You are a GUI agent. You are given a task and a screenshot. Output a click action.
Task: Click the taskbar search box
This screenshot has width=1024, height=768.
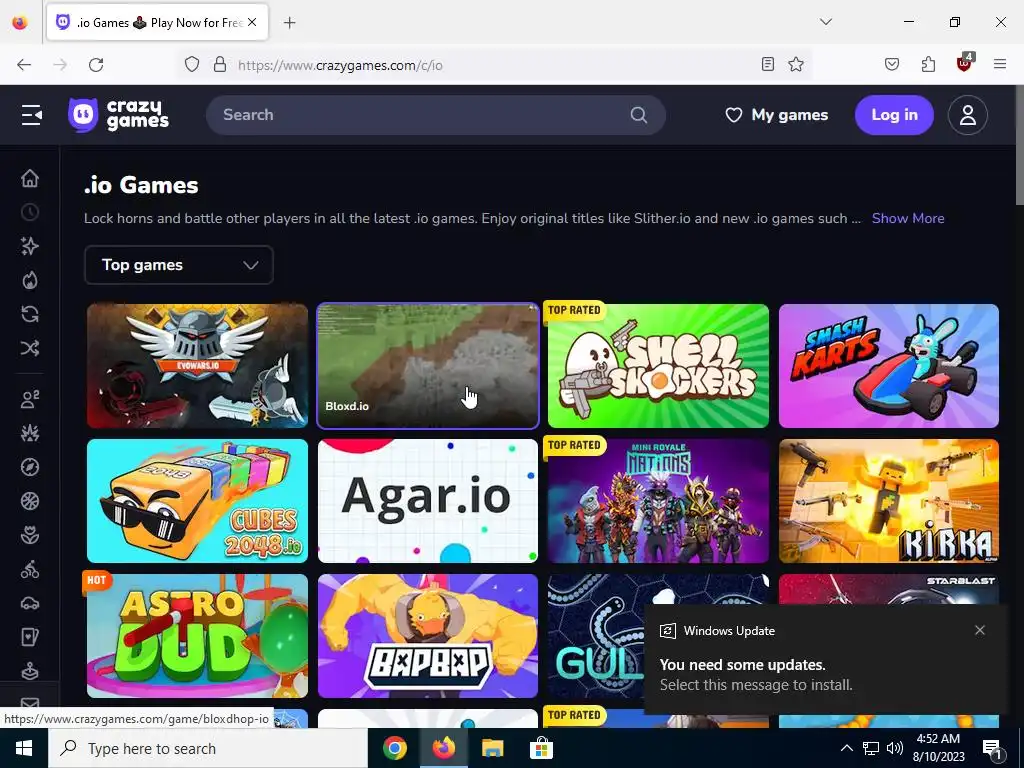pyautogui.click(x=208, y=748)
